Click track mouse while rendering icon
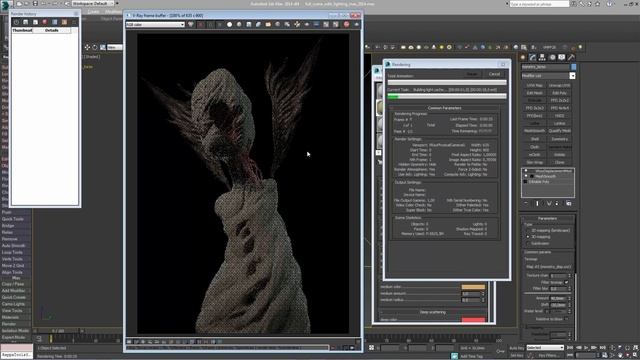 [297, 24]
